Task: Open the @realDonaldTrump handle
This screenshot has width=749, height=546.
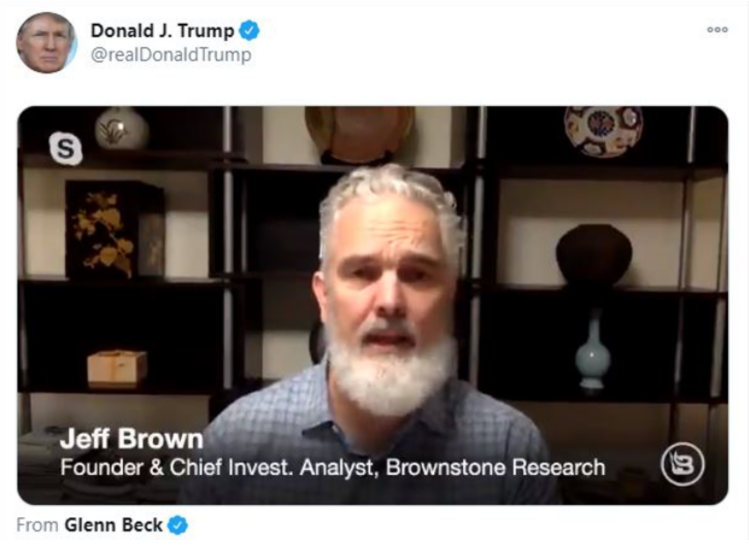Action: coord(171,54)
